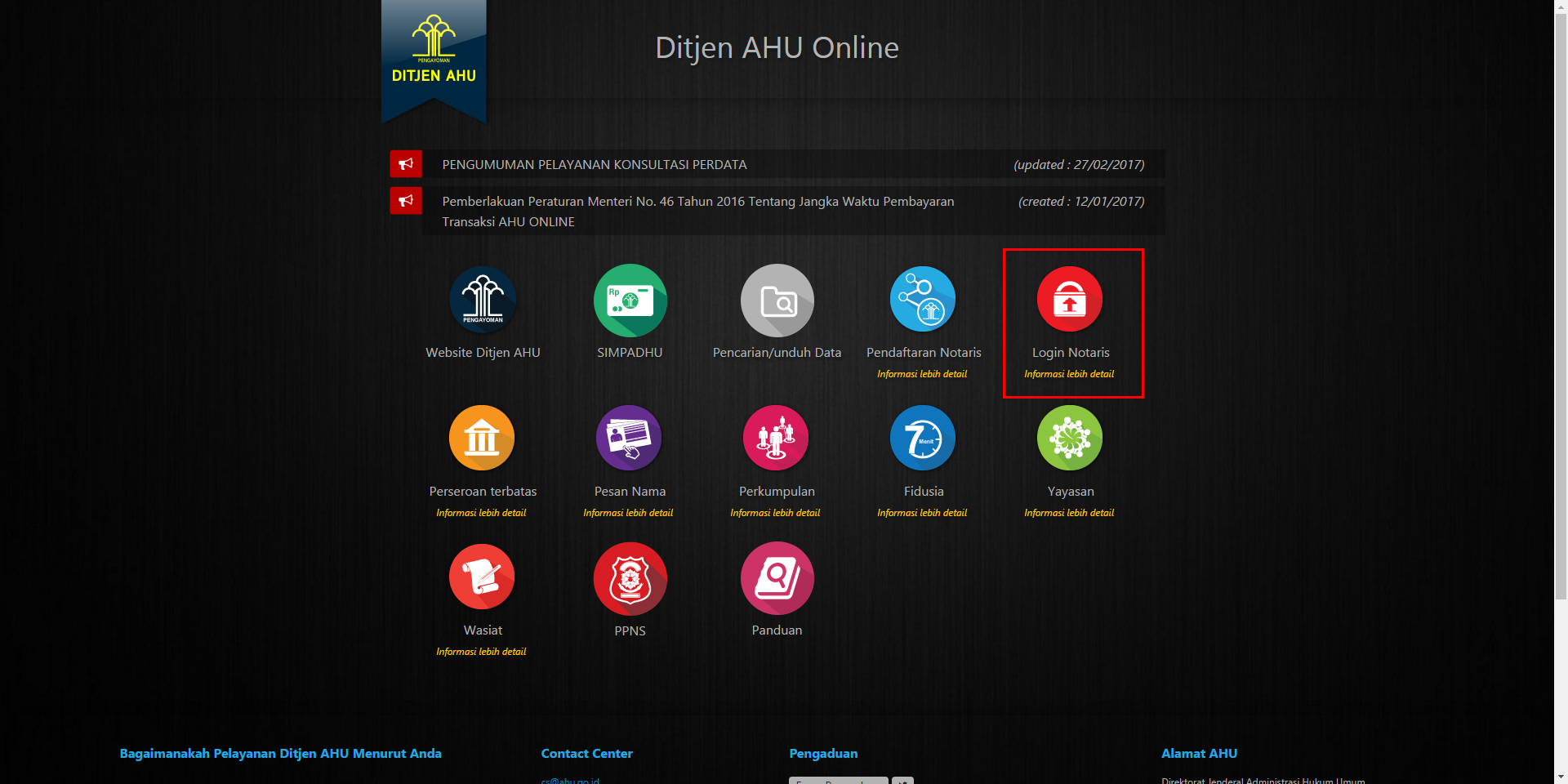Screen dimensions: 1568x784
Task: Select the purple Pesan Nama icon
Action: point(629,439)
